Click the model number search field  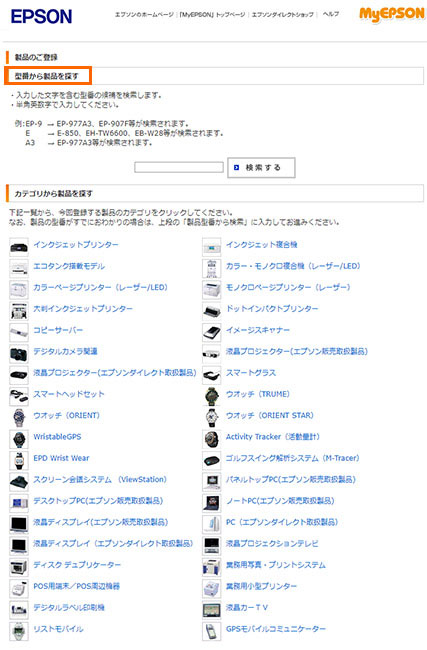[179, 167]
